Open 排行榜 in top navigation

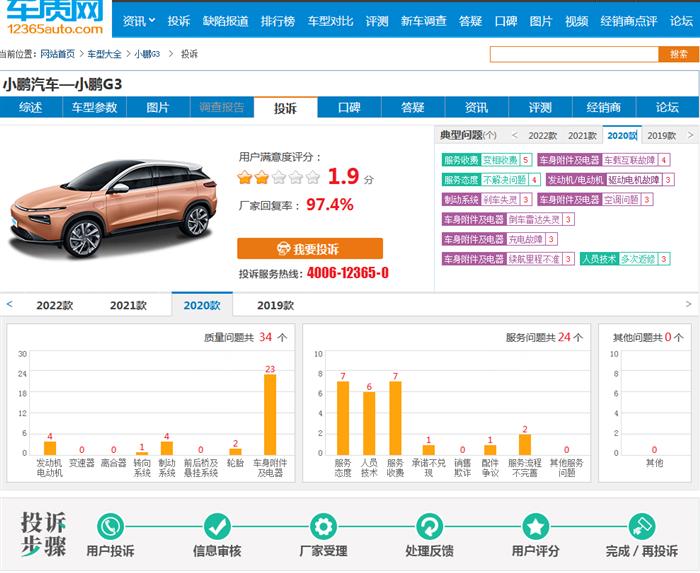point(278,21)
